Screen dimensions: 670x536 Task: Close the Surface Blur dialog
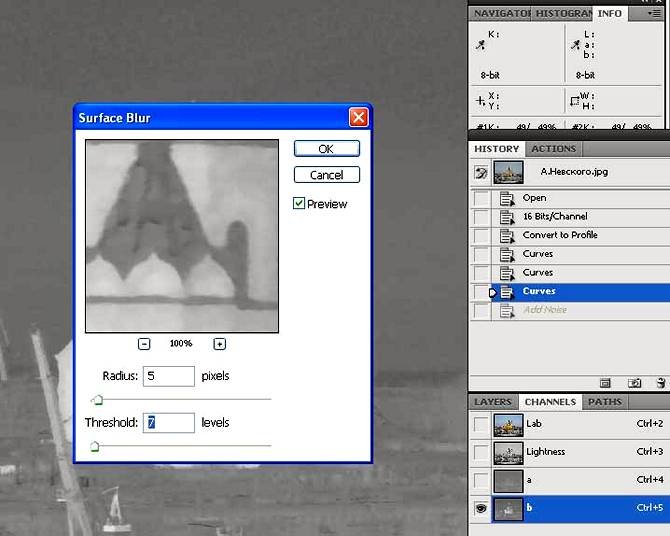tap(358, 118)
